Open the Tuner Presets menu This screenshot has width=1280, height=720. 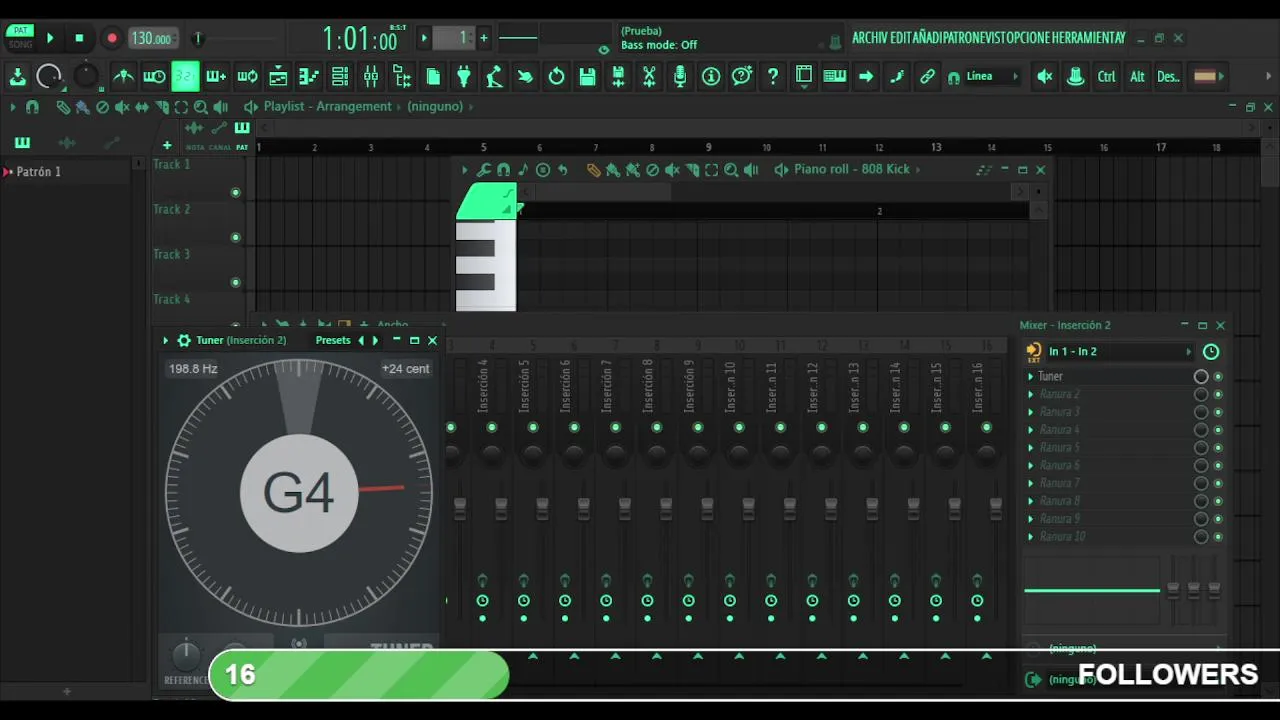click(x=333, y=340)
